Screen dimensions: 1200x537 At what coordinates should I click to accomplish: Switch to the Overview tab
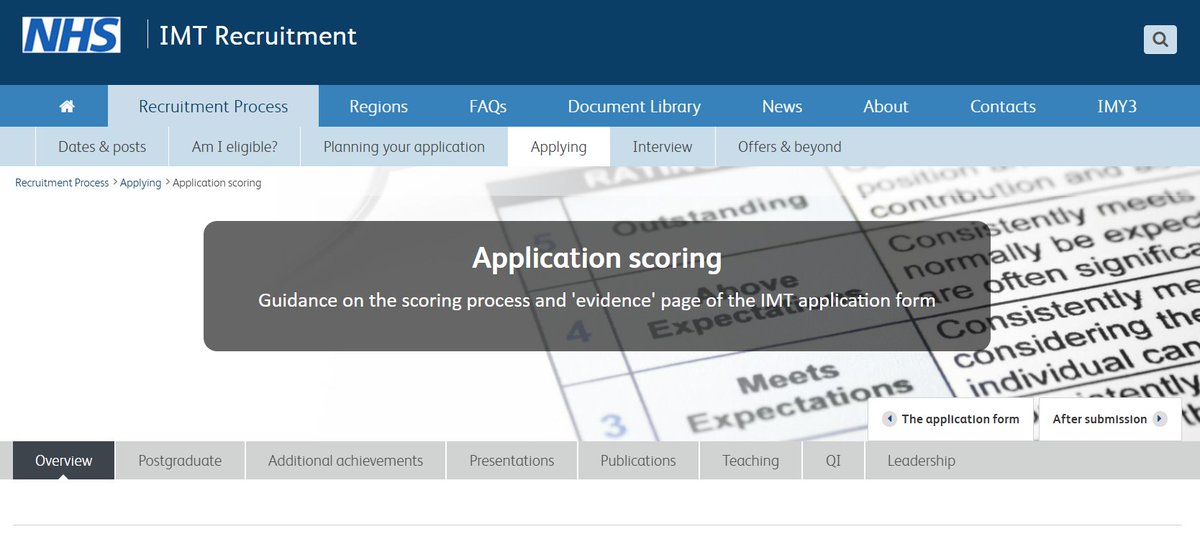coord(64,461)
